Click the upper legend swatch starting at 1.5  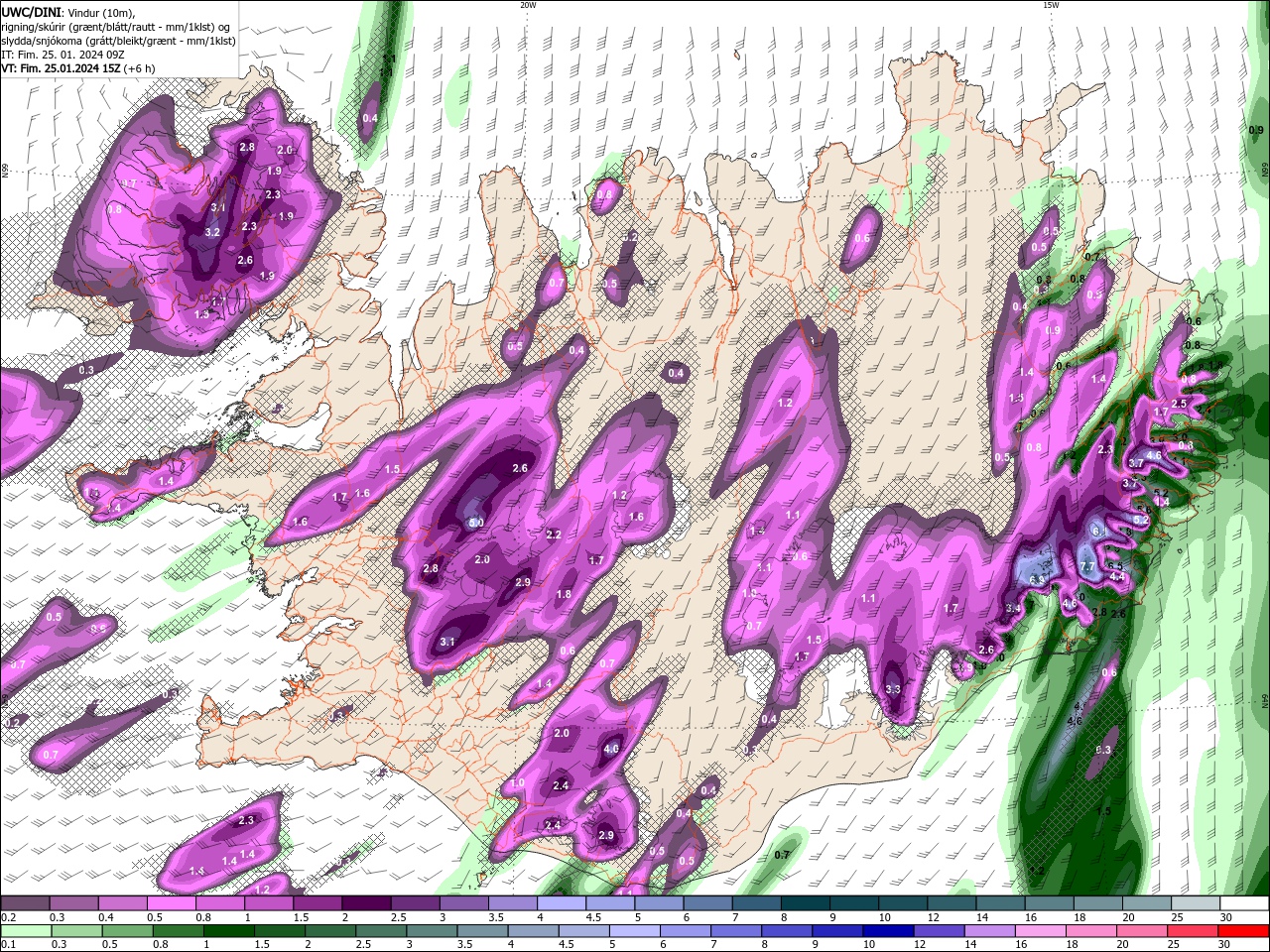pyautogui.click(x=317, y=903)
